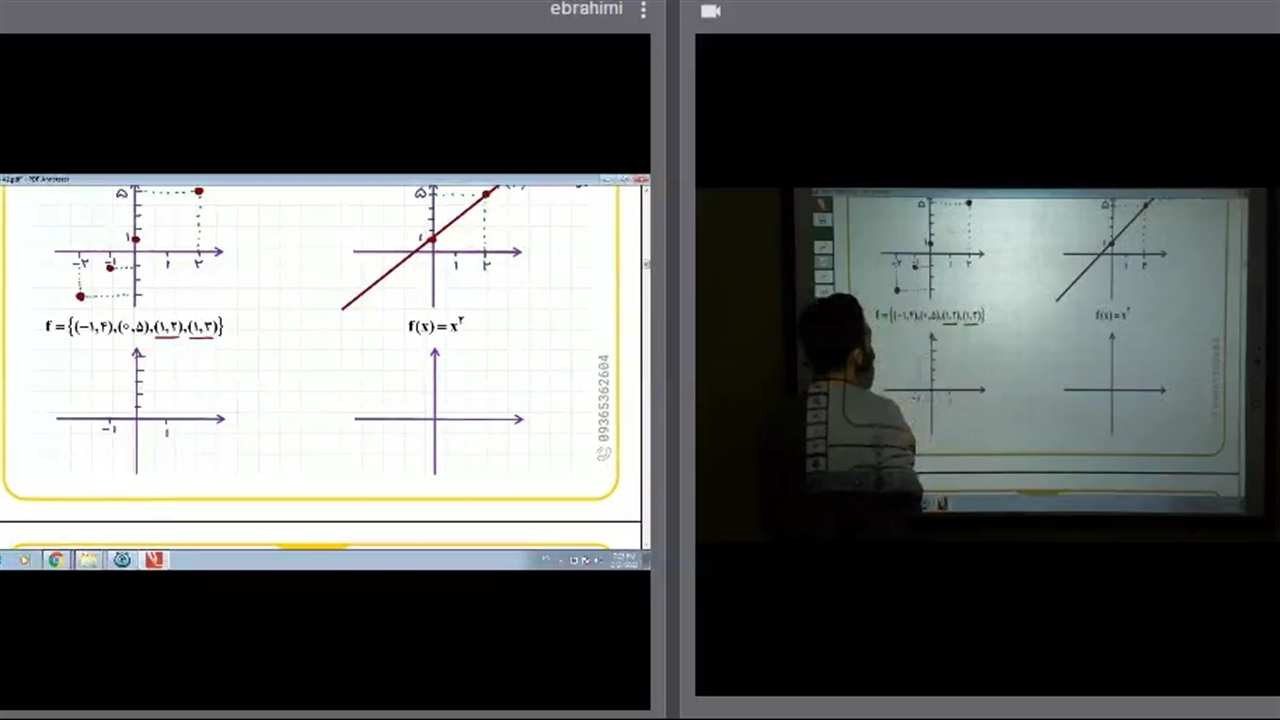Close the shared PDF Annotator window
Viewport: 1280px width, 720px height.
point(641,180)
